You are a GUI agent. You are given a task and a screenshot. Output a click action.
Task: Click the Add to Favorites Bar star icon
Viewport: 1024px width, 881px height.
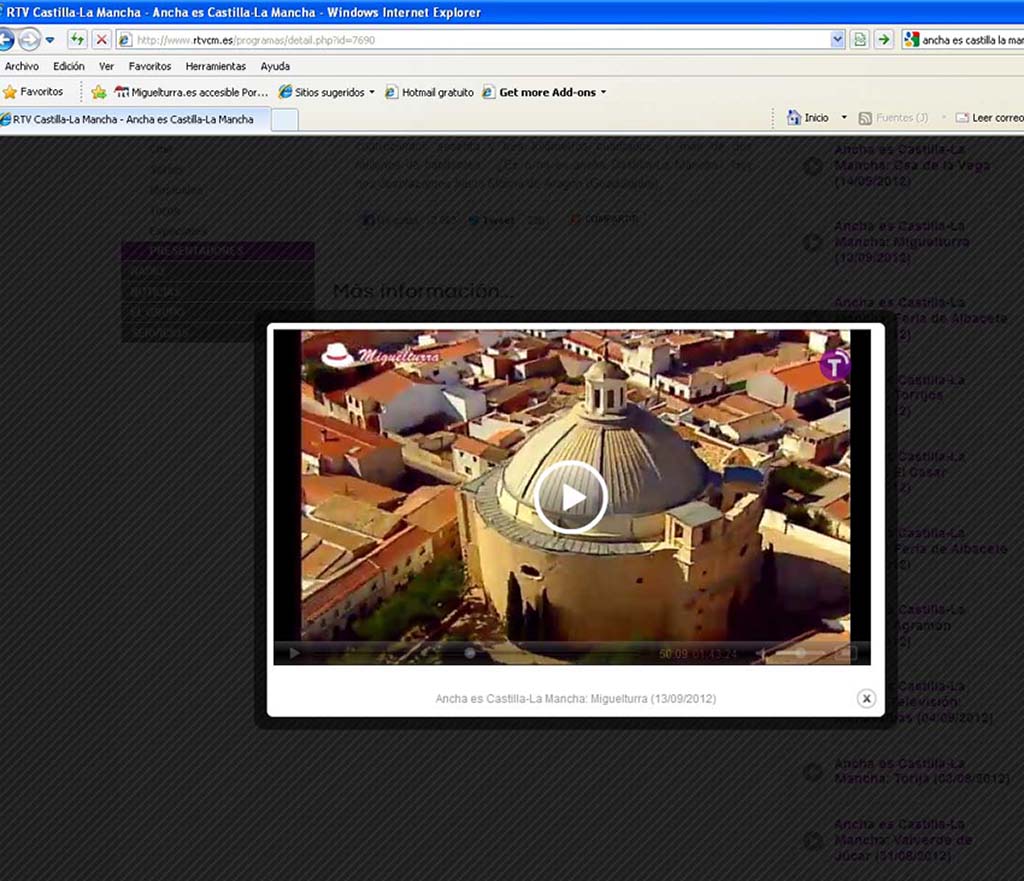pos(98,92)
